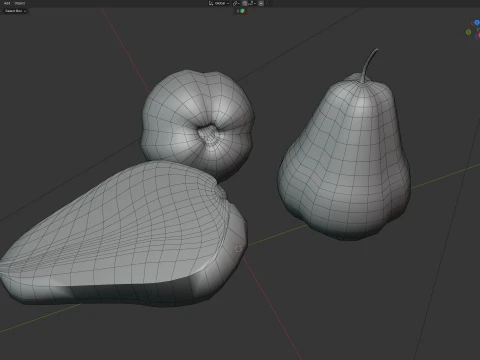The width and height of the screenshot is (480, 360).
Task: Open the Global transform orientation dropdown
Action: (x=219, y=3)
